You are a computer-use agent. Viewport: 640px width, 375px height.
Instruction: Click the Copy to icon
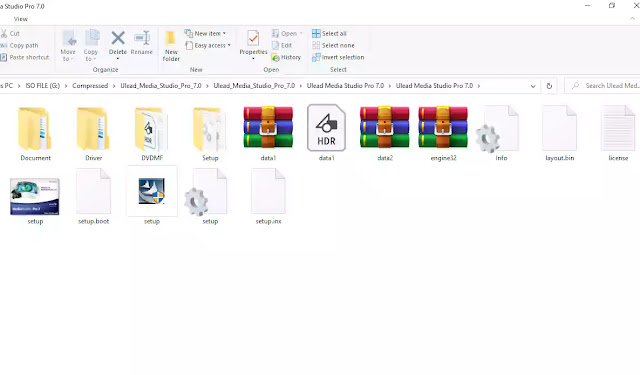(92, 39)
